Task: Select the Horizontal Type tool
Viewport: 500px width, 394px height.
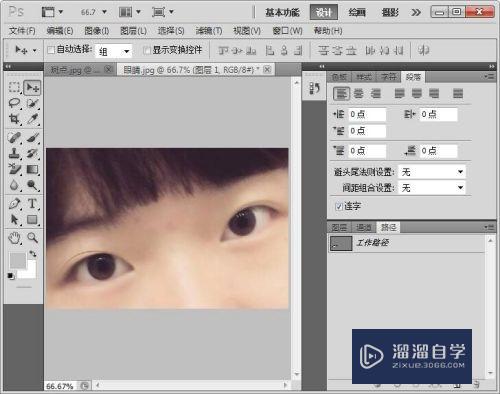Action: 32,204
